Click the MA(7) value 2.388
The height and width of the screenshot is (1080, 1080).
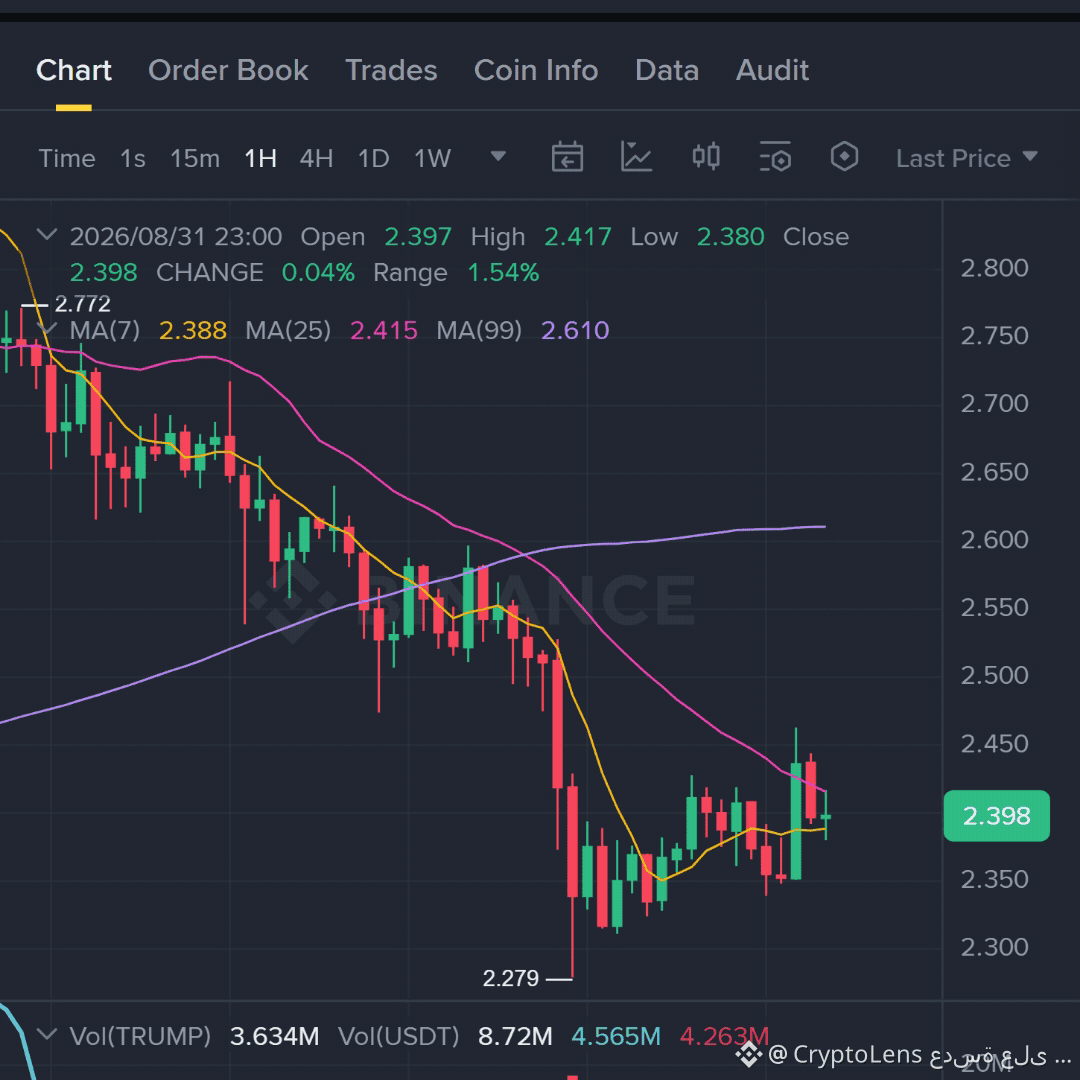click(x=193, y=331)
